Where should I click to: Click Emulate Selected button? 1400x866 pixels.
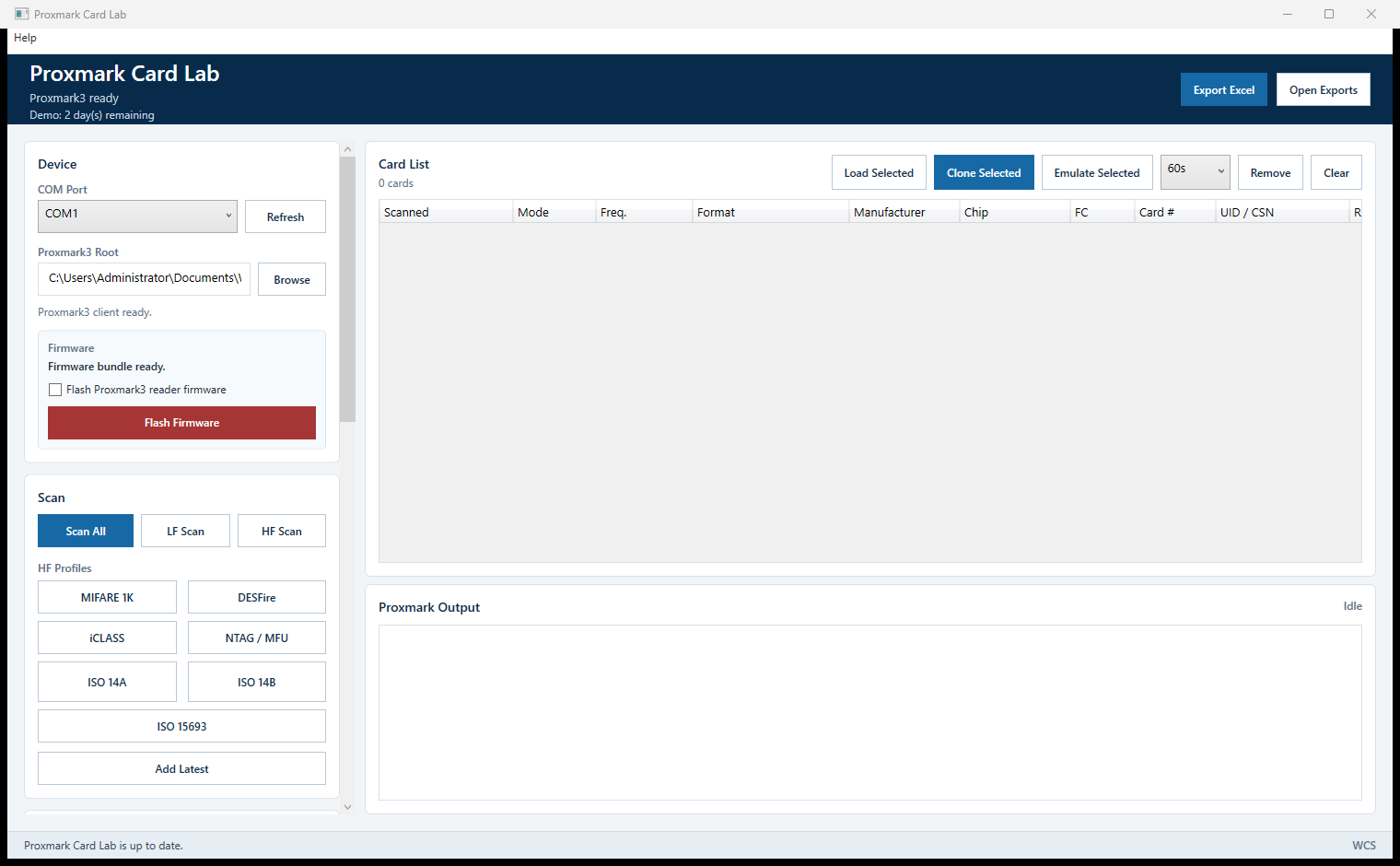1097,172
